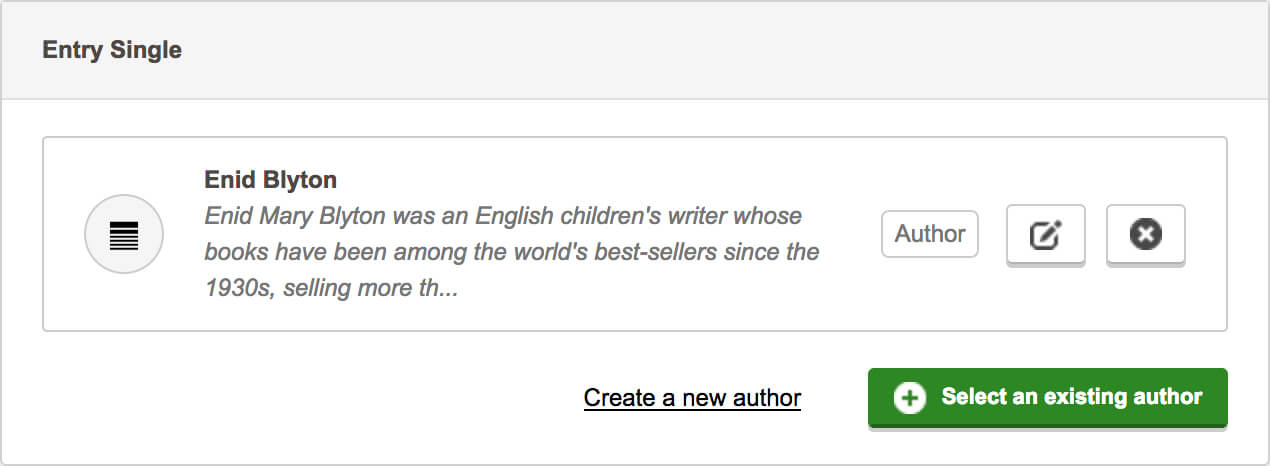Click Select an existing author button
Screen dimensions: 1270x466
pos(1047,398)
